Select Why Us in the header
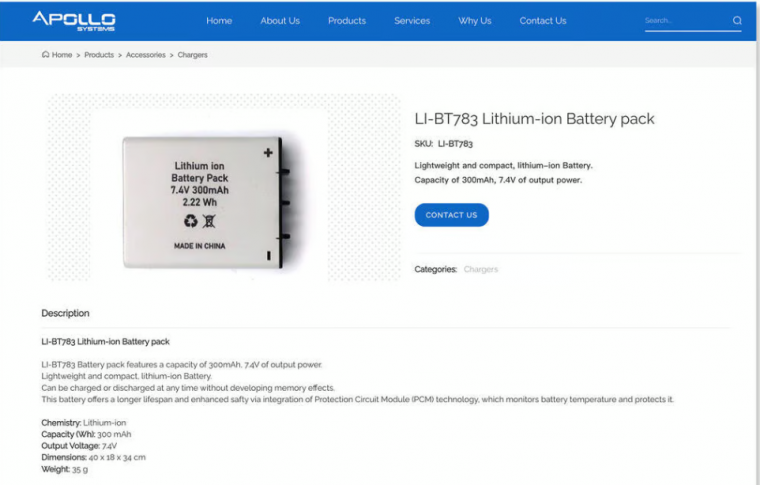Screen dimensions: 760x485 [x=475, y=21]
